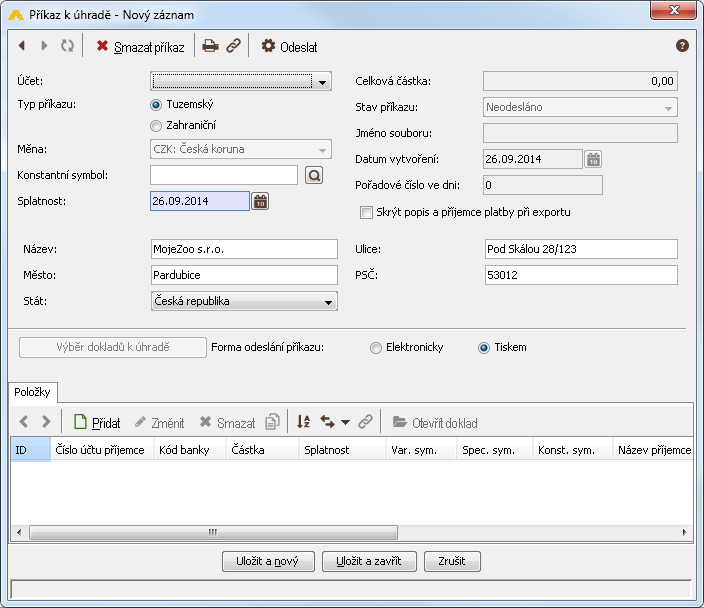This screenshot has height=608, width=704.
Task: Click the chain link icon in top toolbar
Action: (233, 46)
